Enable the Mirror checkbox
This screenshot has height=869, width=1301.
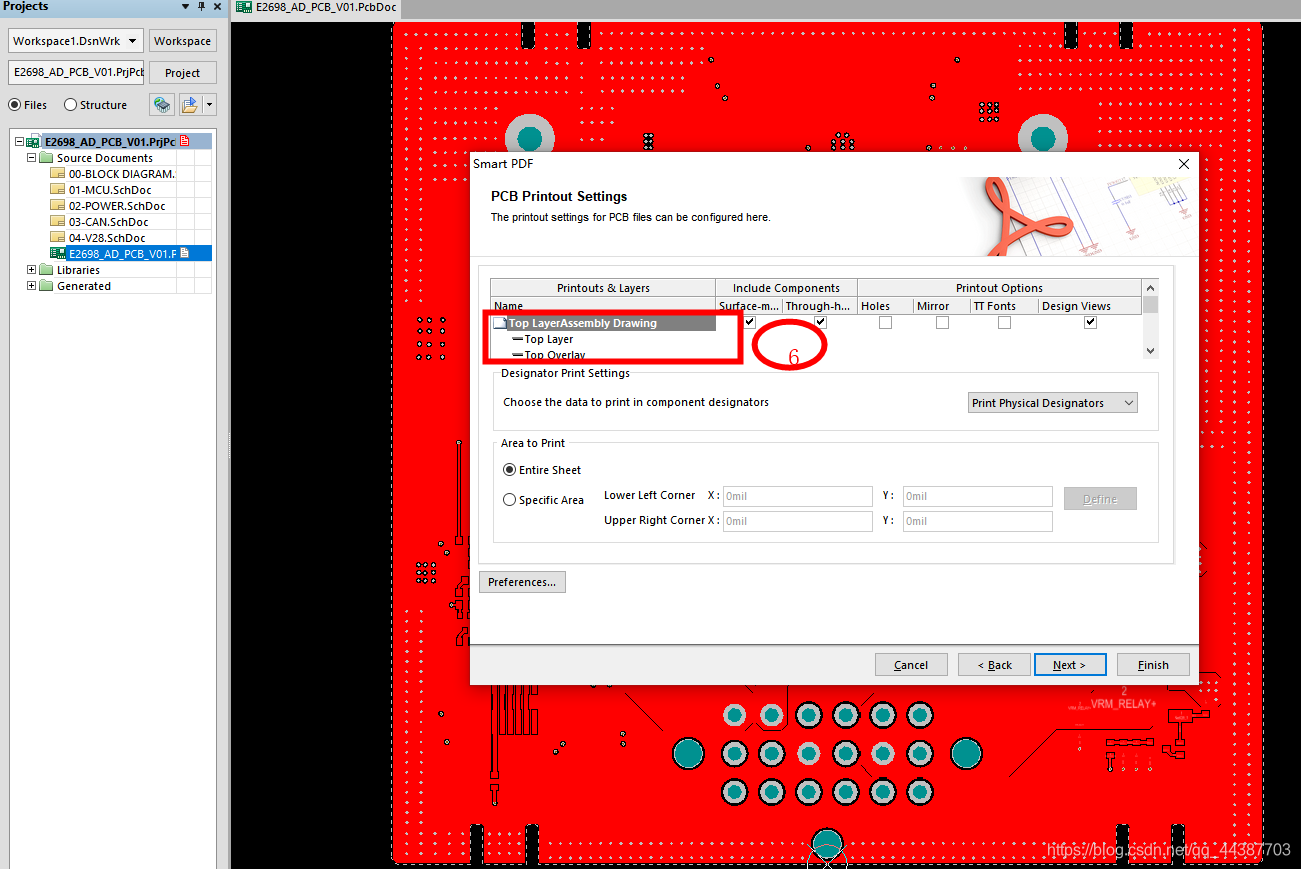942,322
